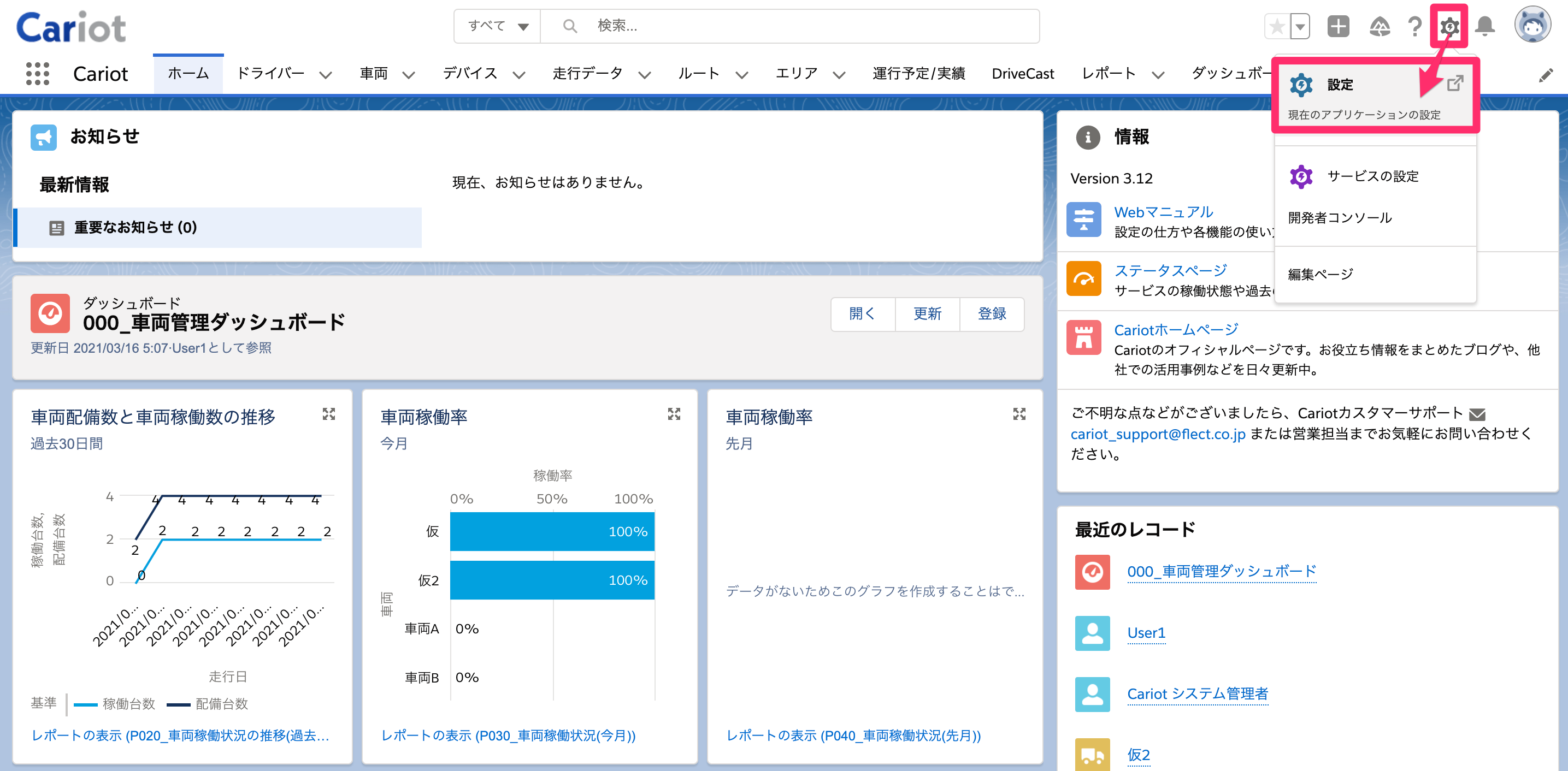Expand the レポート tab chevron
This screenshot has height=771, width=1568.
click(1158, 75)
